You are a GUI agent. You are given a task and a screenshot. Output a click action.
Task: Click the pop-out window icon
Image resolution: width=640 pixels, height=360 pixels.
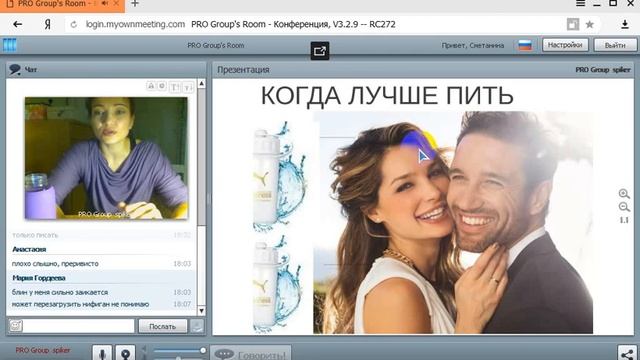point(320,51)
